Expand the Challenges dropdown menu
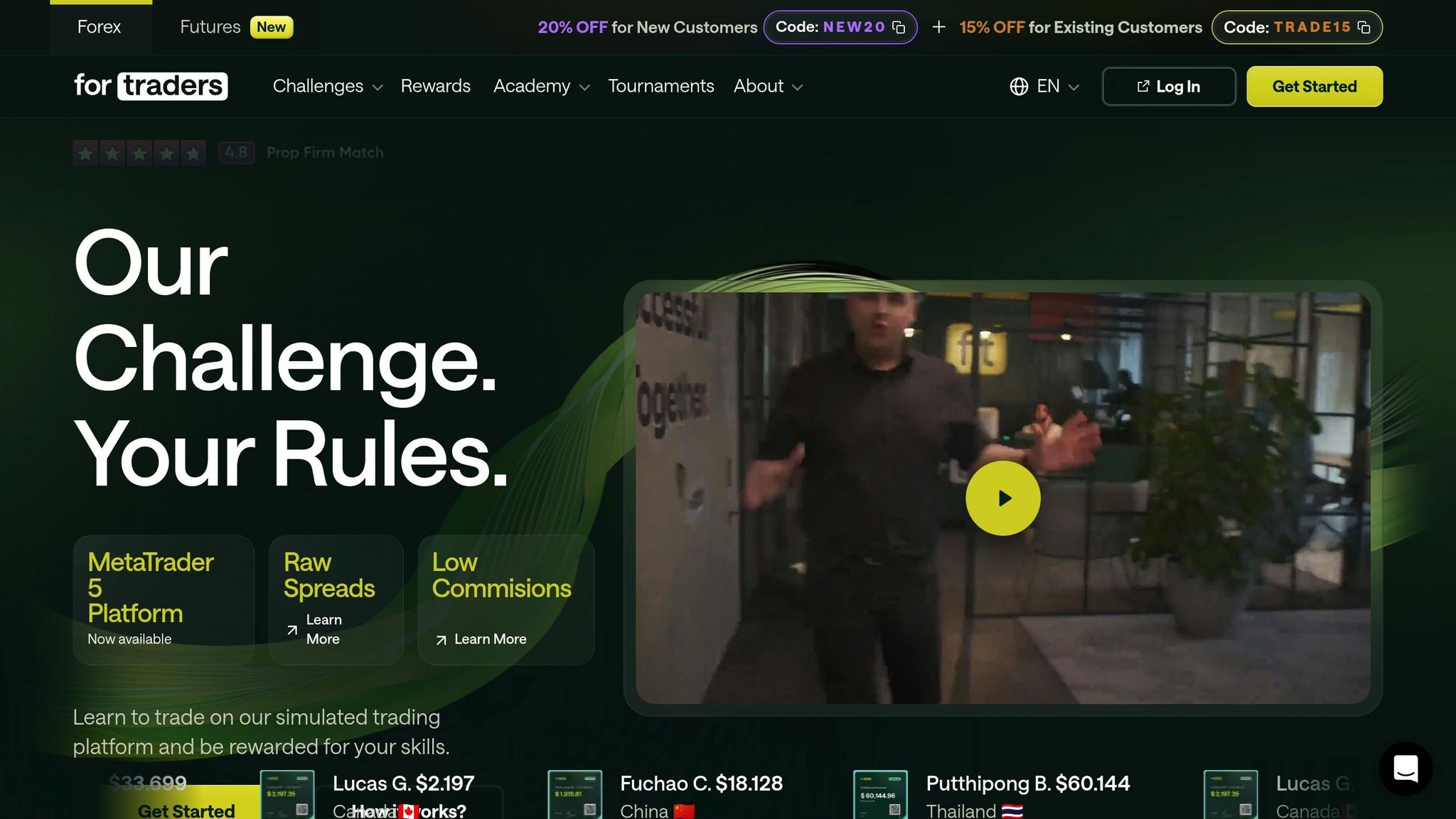 click(328, 86)
